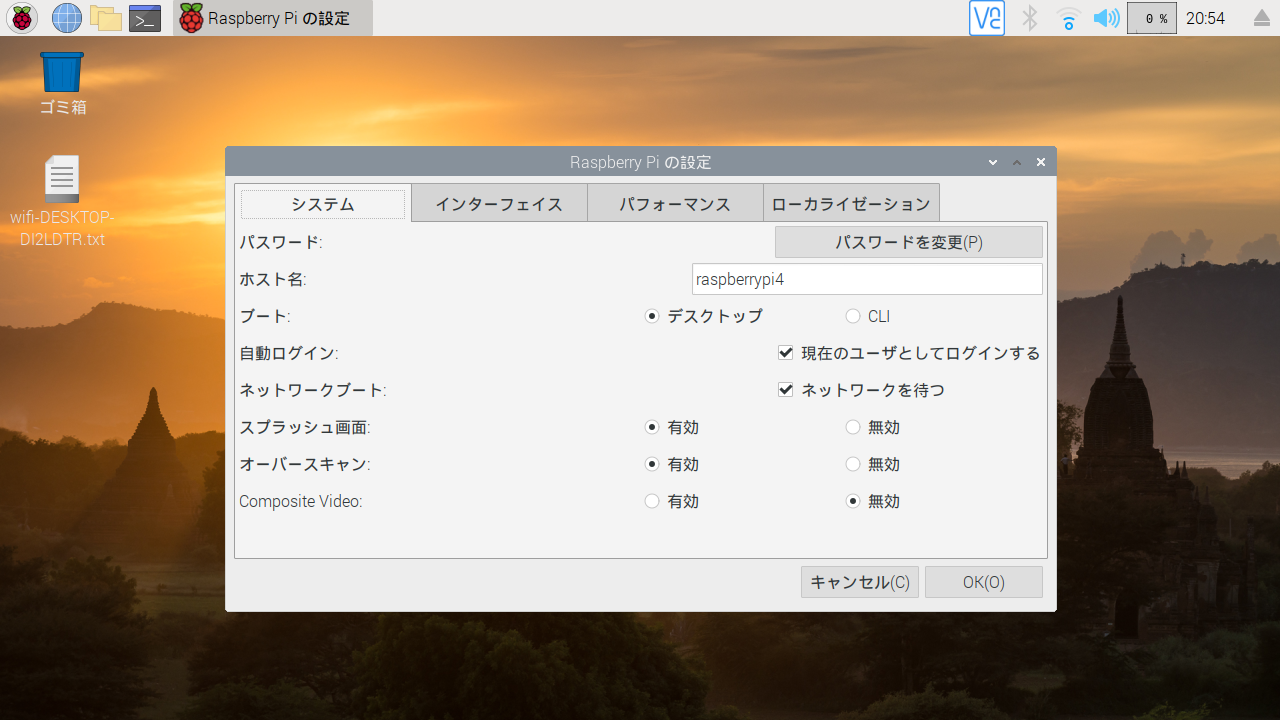Open the VNC server tray icon
Viewport: 1280px width, 720px height.
(x=987, y=18)
